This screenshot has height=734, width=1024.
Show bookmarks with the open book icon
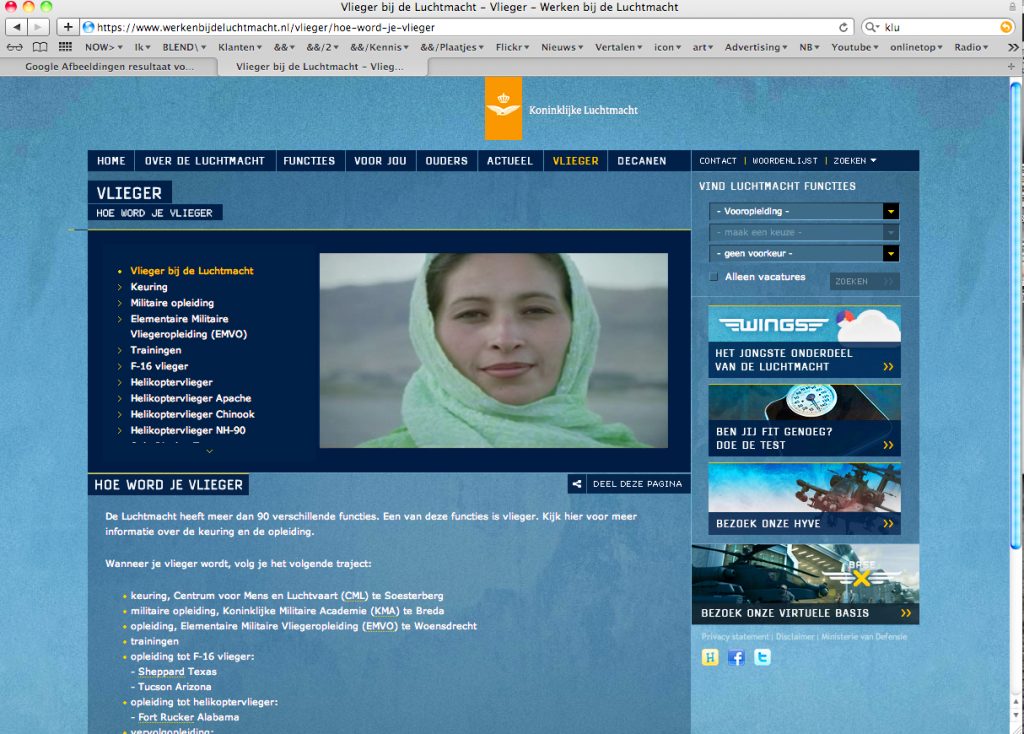[x=40, y=47]
